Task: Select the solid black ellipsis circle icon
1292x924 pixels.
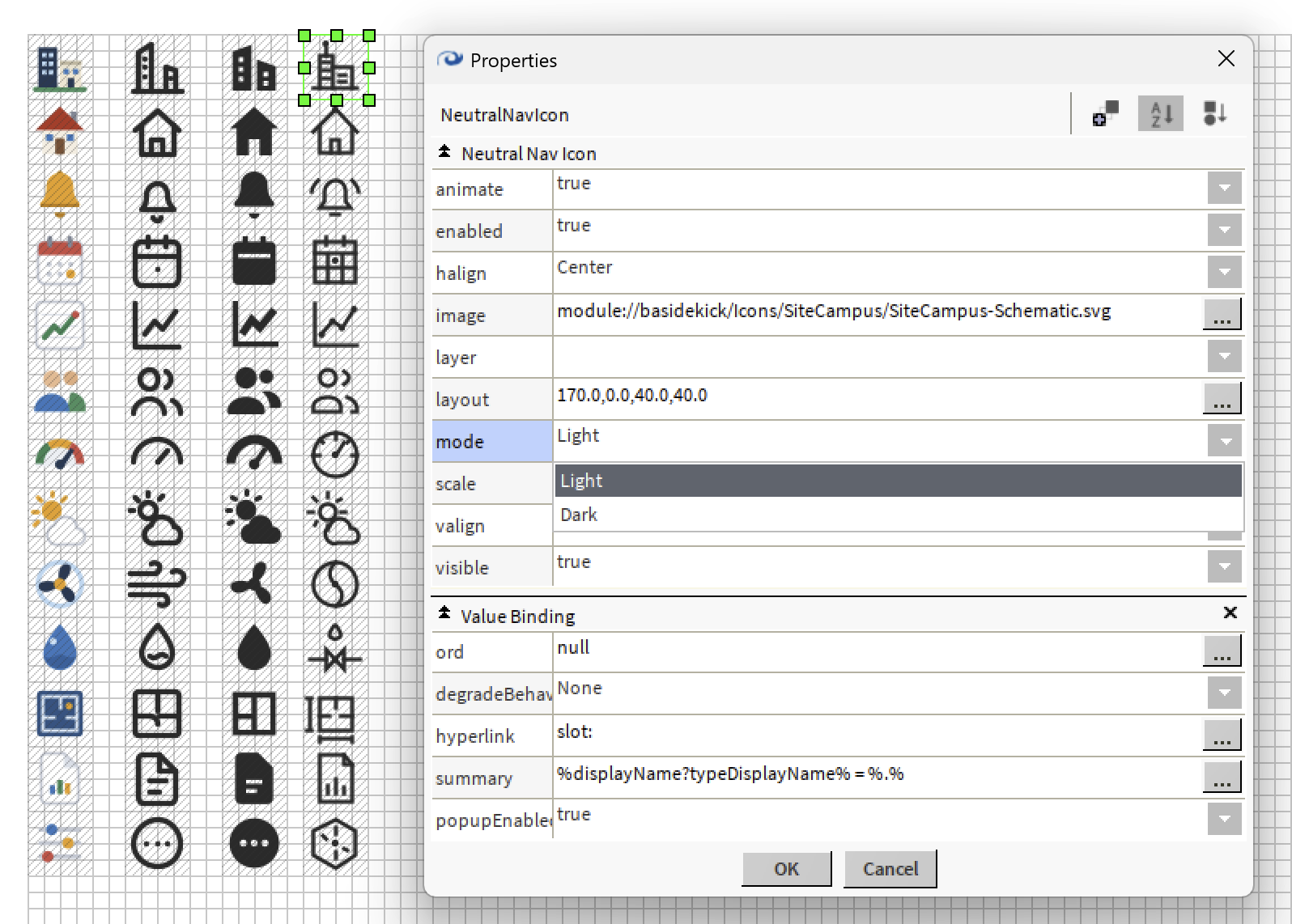Action: click(254, 843)
